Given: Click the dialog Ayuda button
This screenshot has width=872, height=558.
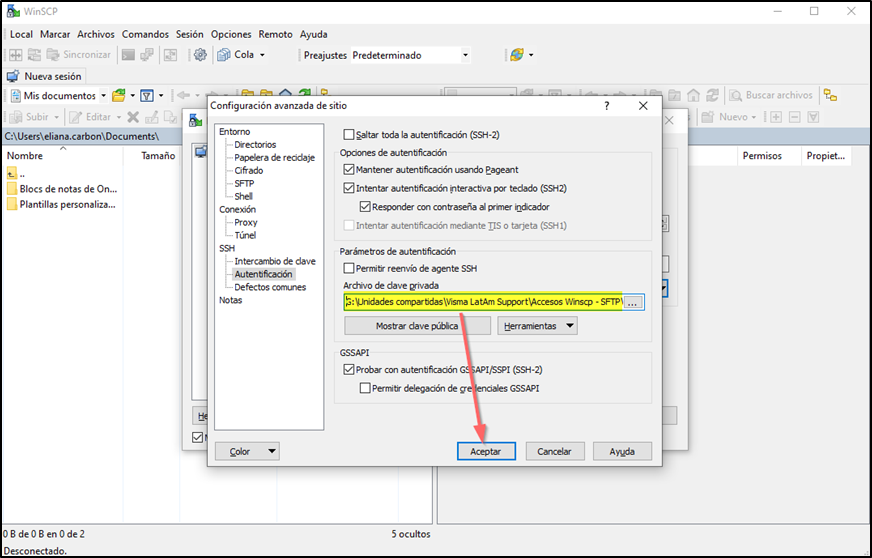Looking at the screenshot, I should pos(622,451).
